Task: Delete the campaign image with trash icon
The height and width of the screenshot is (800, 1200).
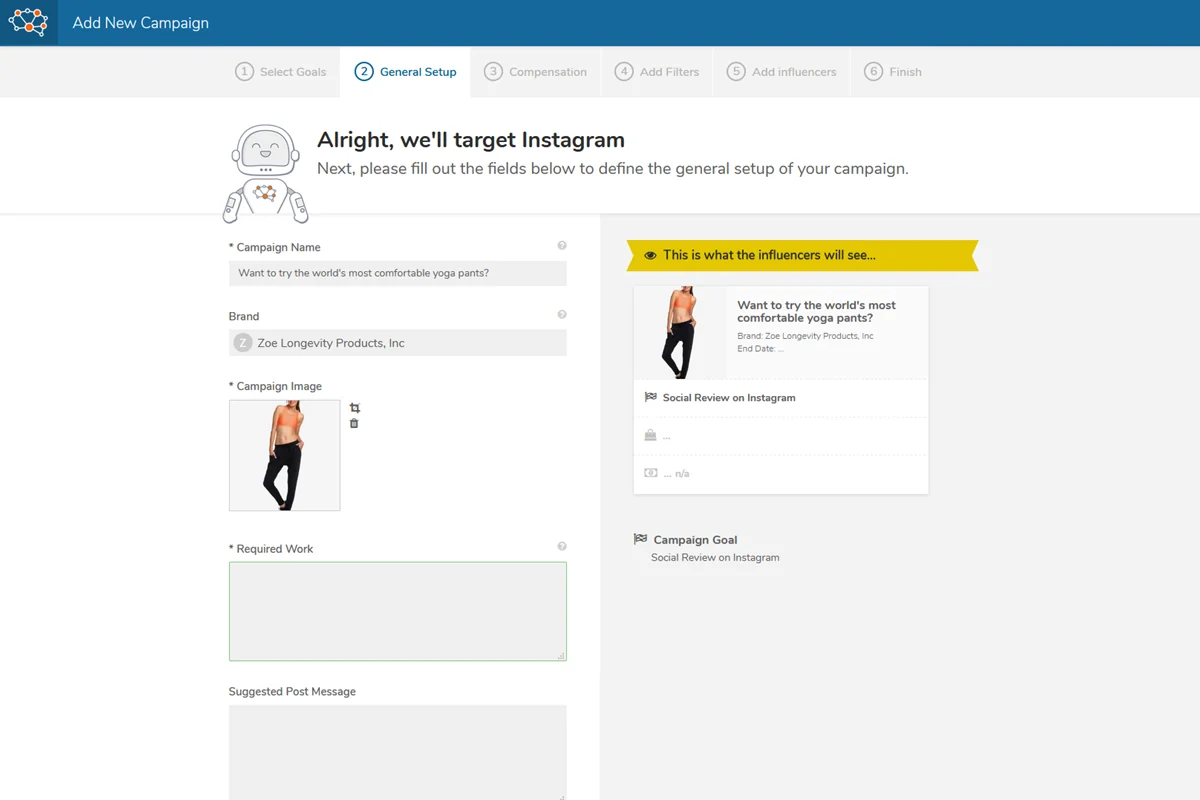Action: pyautogui.click(x=354, y=424)
